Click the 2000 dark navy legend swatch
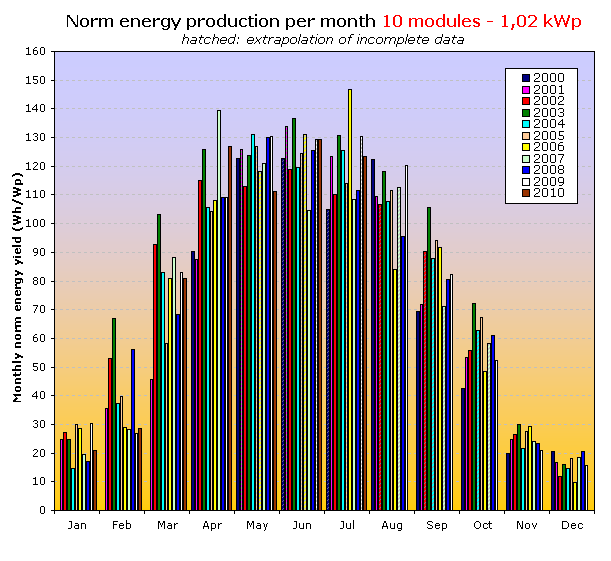The image size is (611, 561). [526, 77]
